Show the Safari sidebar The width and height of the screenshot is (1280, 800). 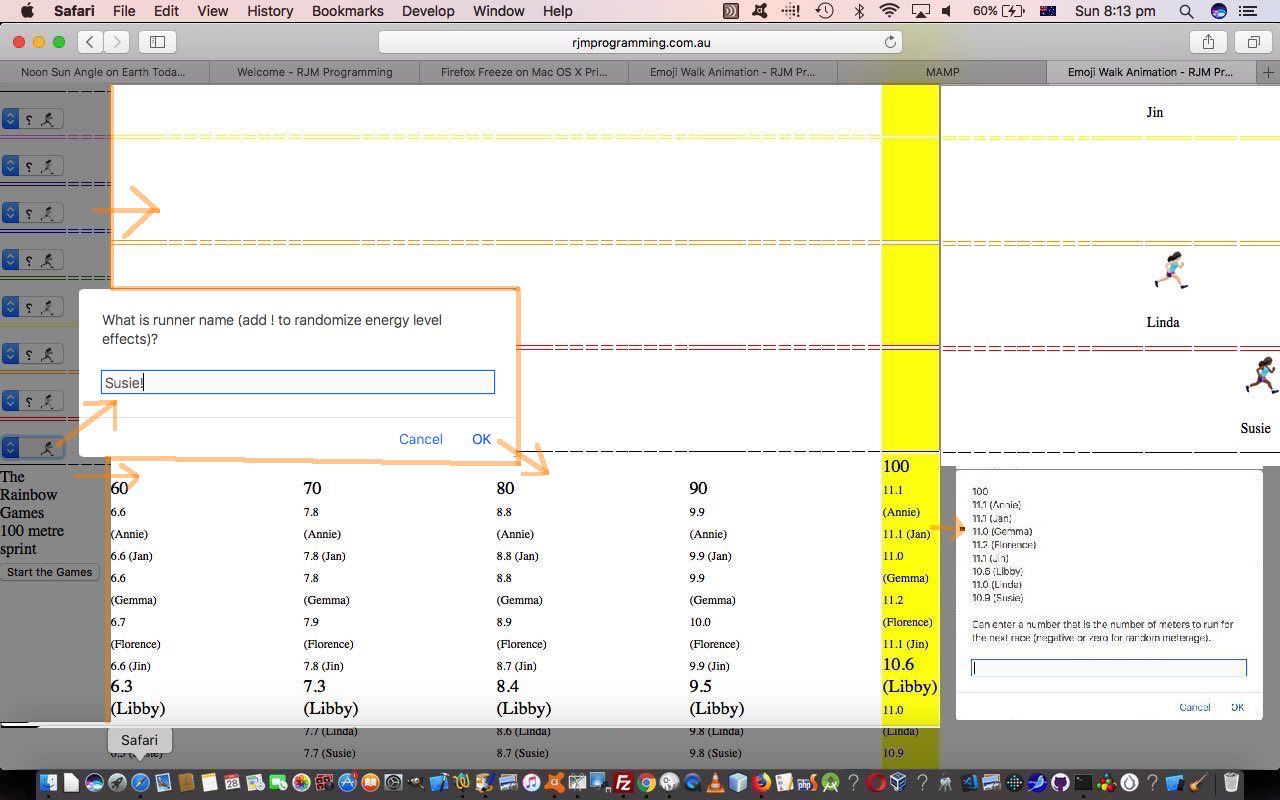coord(157,42)
